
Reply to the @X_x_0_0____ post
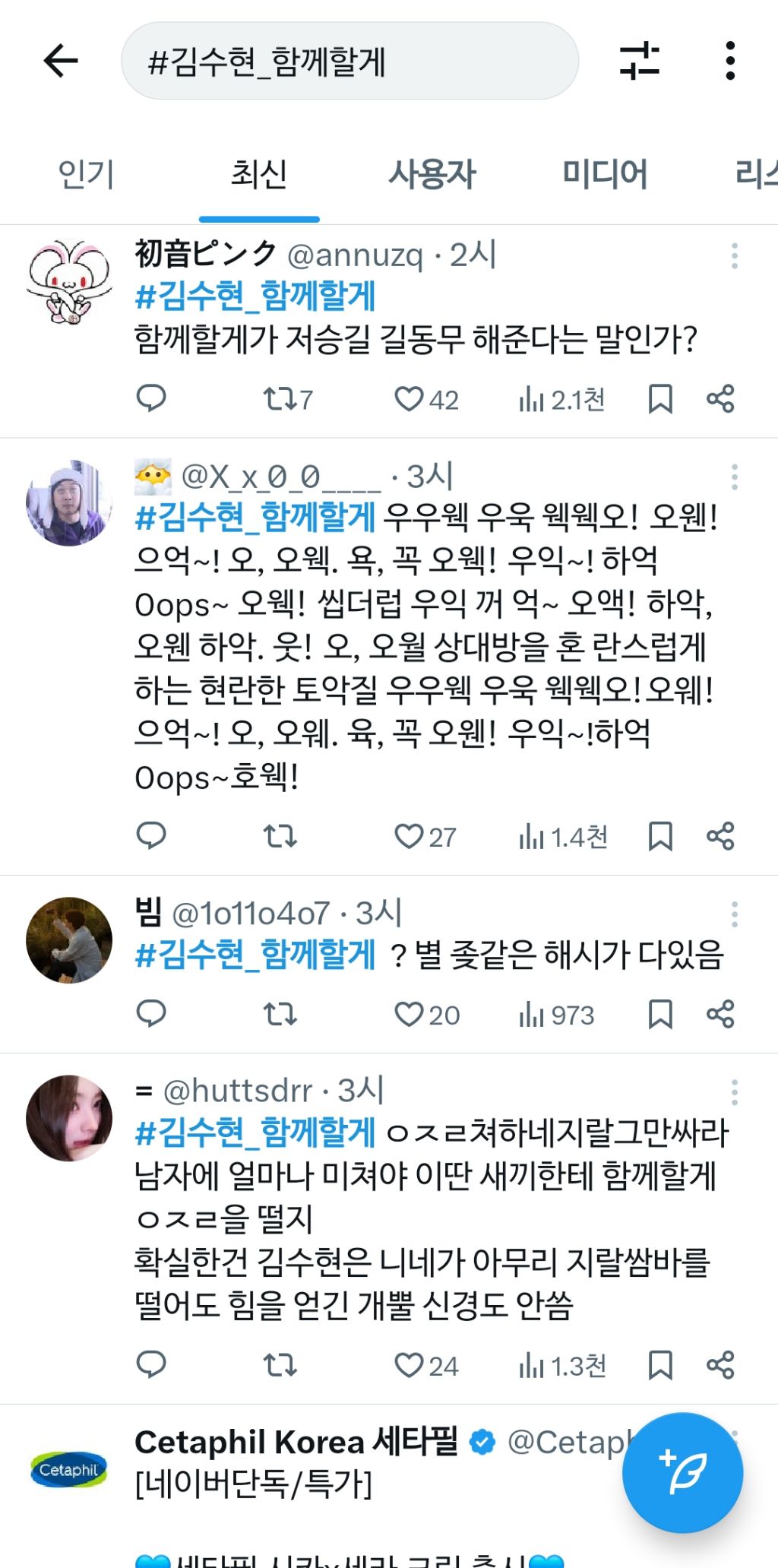point(150,835)
